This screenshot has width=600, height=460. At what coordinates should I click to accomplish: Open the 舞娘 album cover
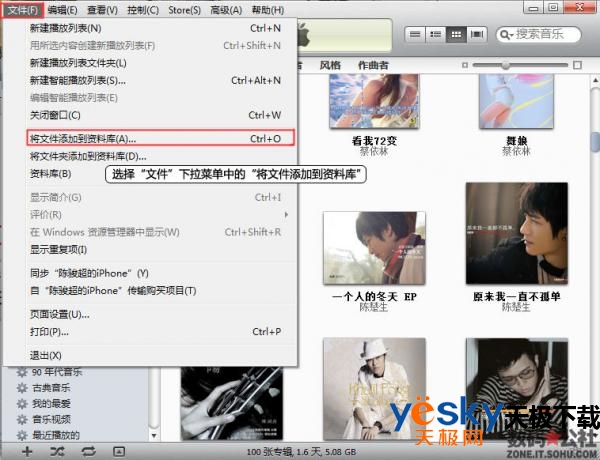point(516,101)
